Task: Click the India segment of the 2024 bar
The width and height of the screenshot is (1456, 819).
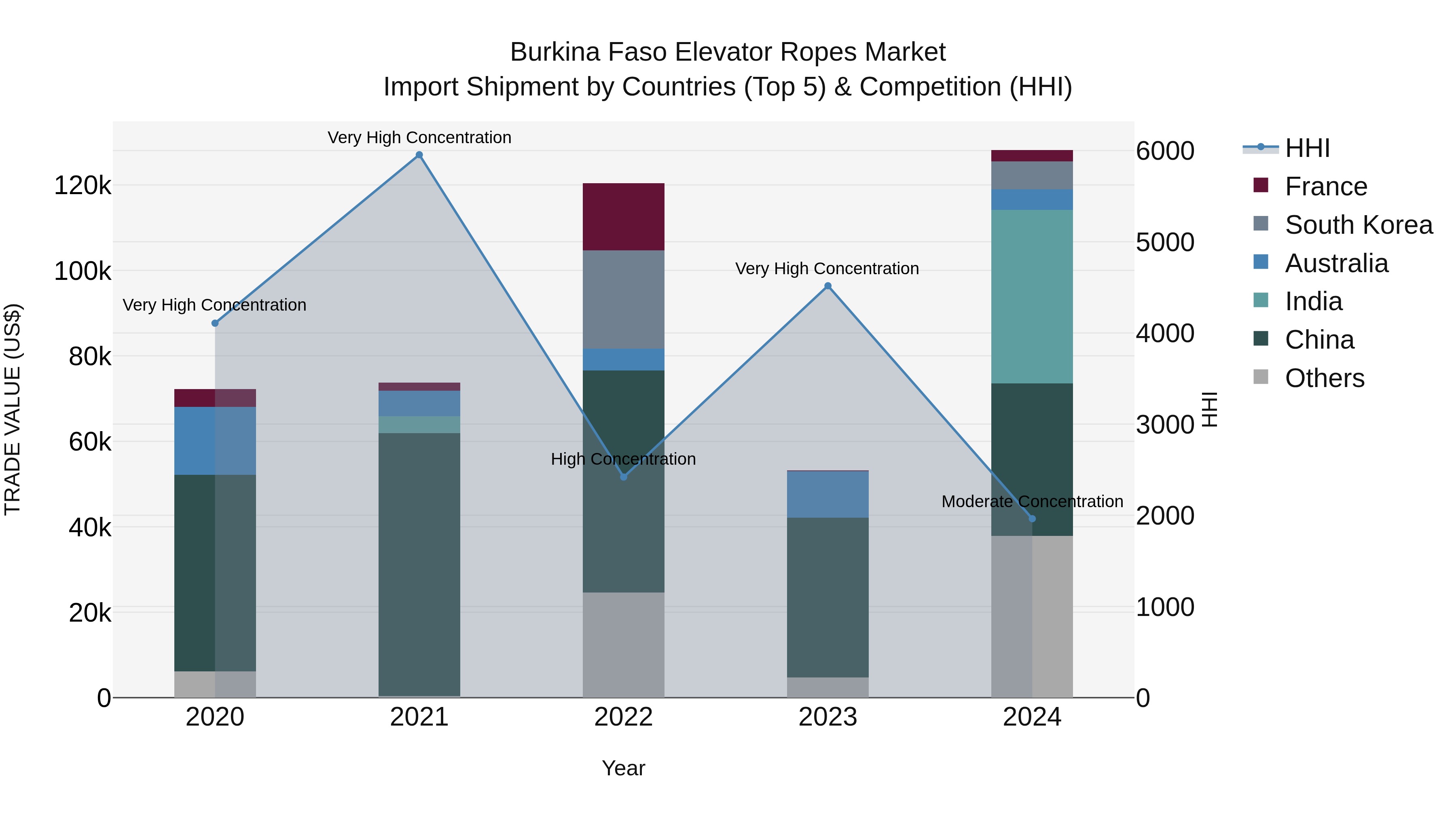Action: click(x=1032, y=297)
